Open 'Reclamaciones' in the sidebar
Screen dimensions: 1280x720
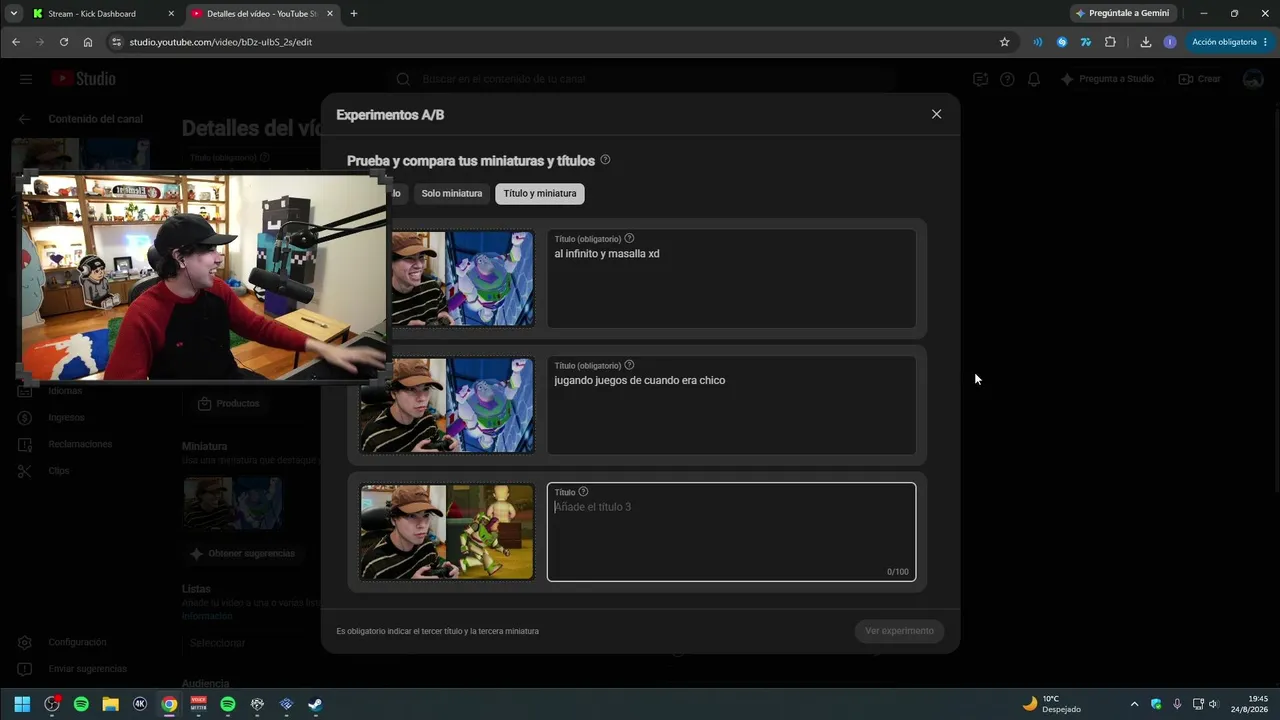tap(80, 444)
